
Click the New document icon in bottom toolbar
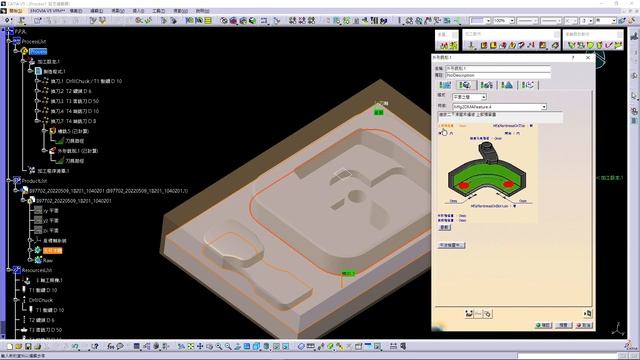(x=9, y=347)
